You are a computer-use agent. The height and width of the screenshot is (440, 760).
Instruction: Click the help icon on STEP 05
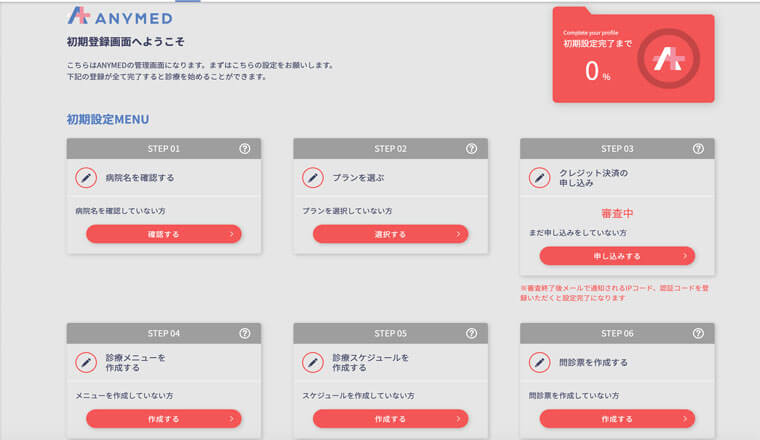click(x=471, y=333)
